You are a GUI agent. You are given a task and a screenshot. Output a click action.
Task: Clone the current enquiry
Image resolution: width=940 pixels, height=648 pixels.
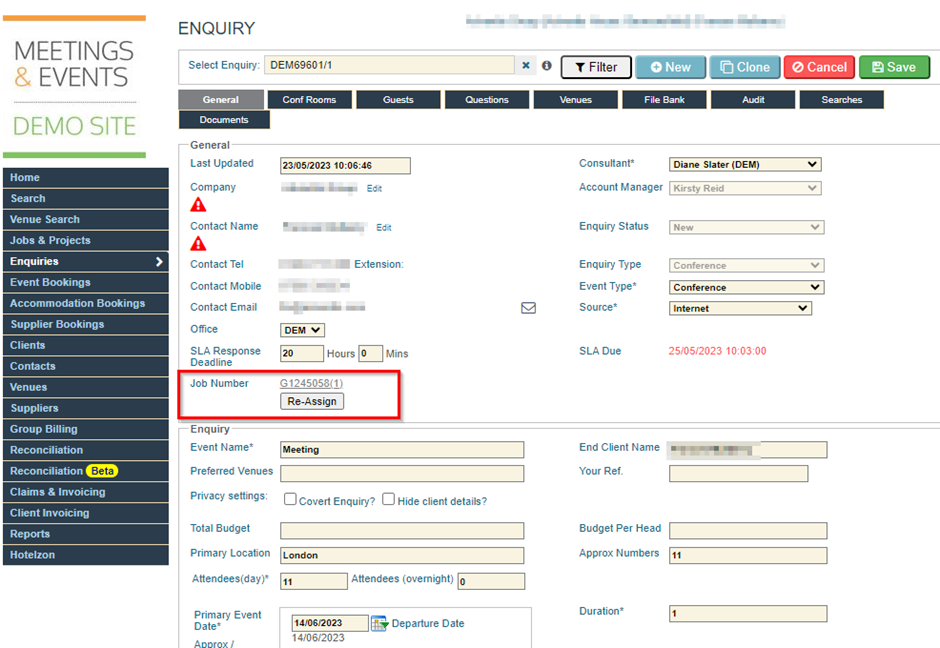click(745, 67)
